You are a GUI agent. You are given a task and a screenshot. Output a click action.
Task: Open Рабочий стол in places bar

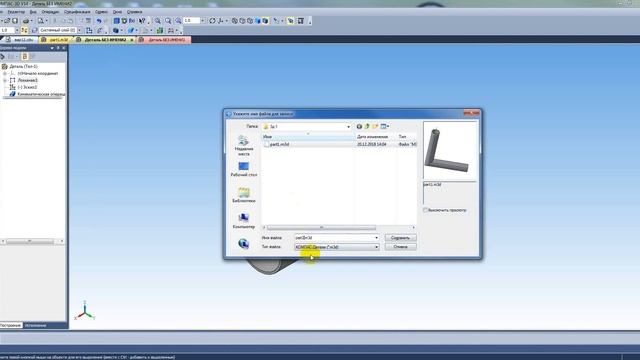click(x=244, y=169)
